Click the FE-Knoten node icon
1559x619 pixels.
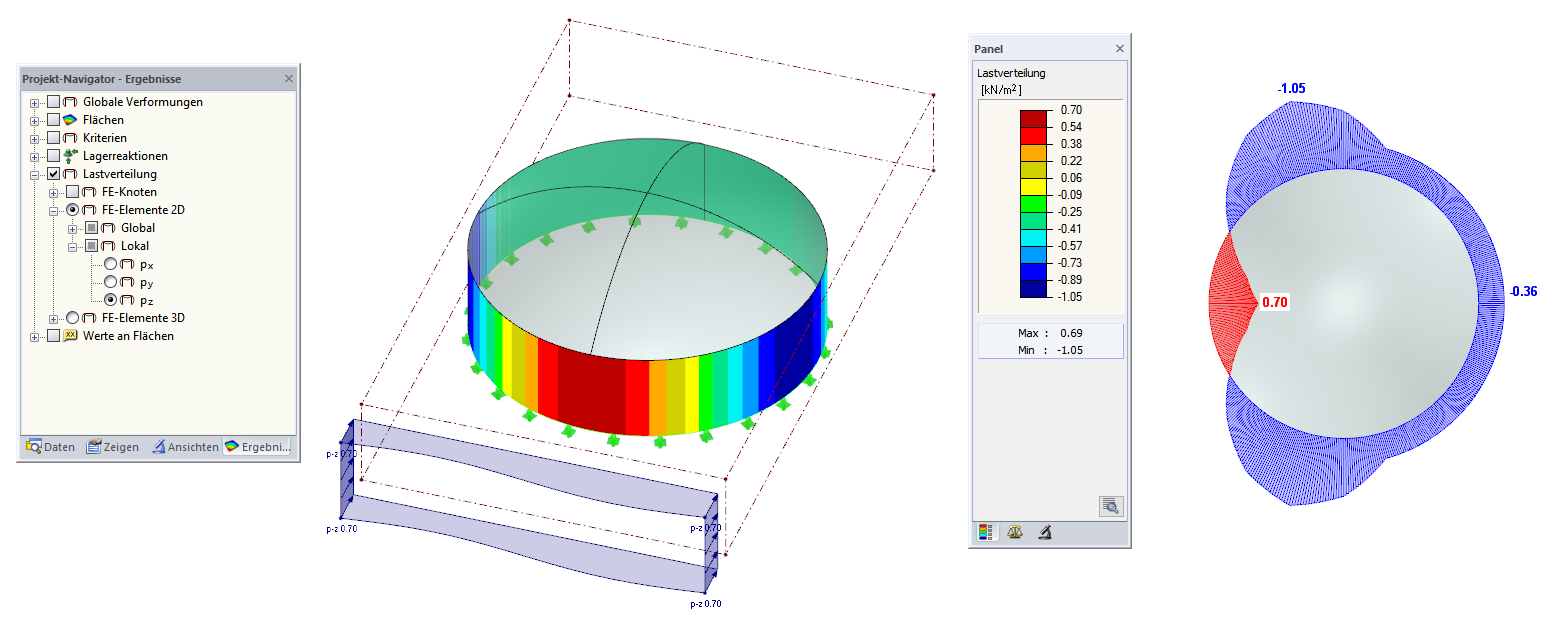(x=89, y=192)
